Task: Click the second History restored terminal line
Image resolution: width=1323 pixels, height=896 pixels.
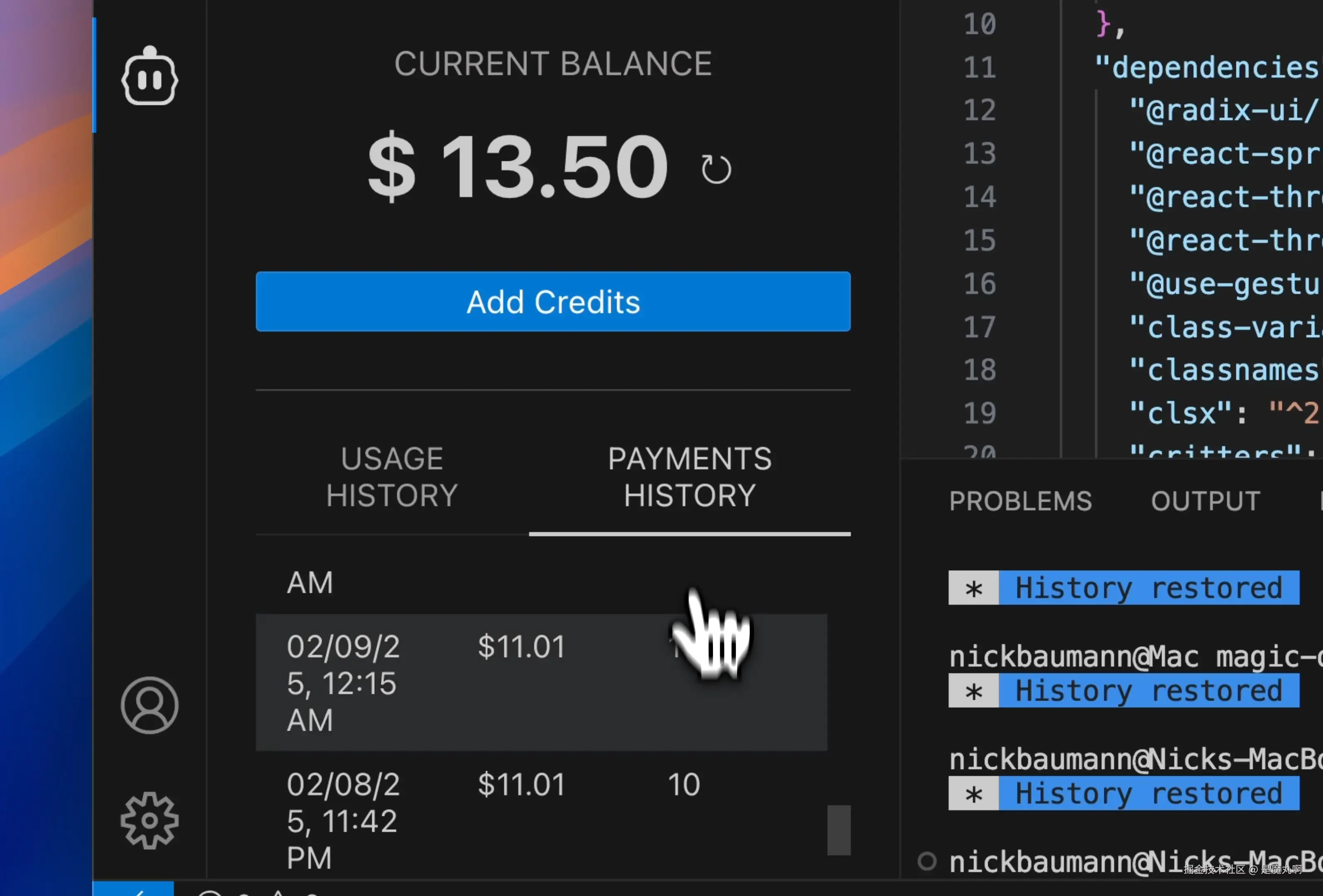Action: click(1149, 691)
